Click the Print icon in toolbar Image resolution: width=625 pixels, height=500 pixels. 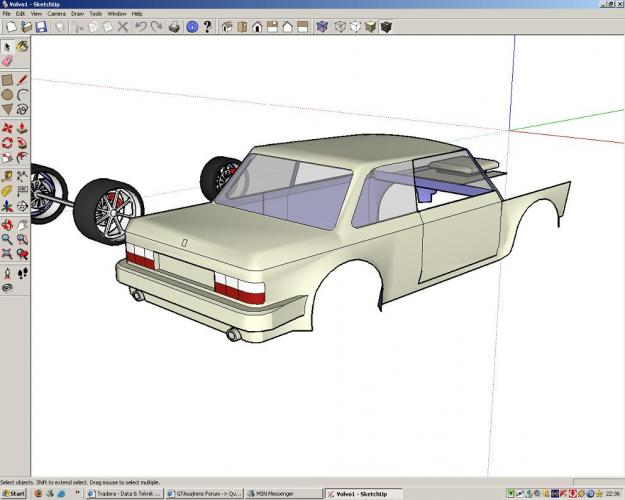tap(175, 27)
